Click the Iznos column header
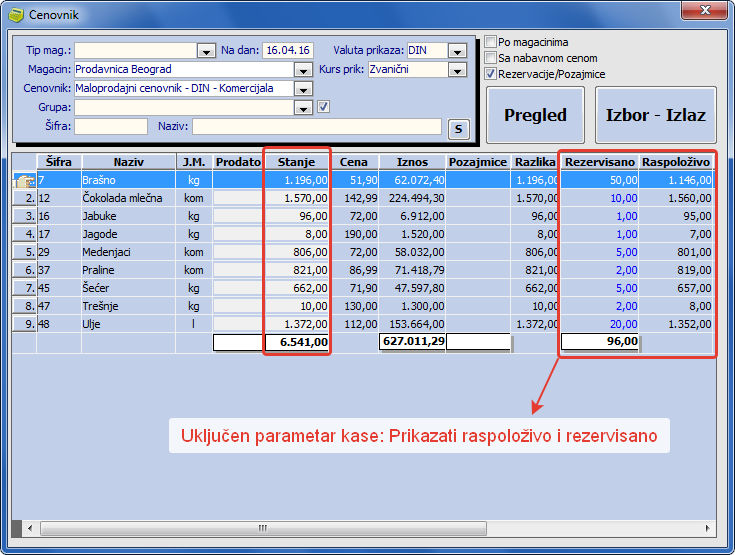Image resolution: width=735 pixels, height=555 pixels. 412,162
